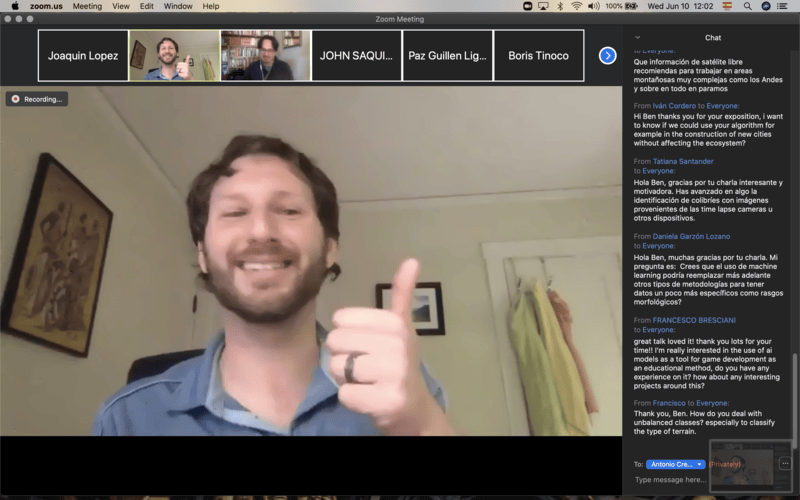
Task: Open the zoom.us application menu
Action: (x=46, y=6)
